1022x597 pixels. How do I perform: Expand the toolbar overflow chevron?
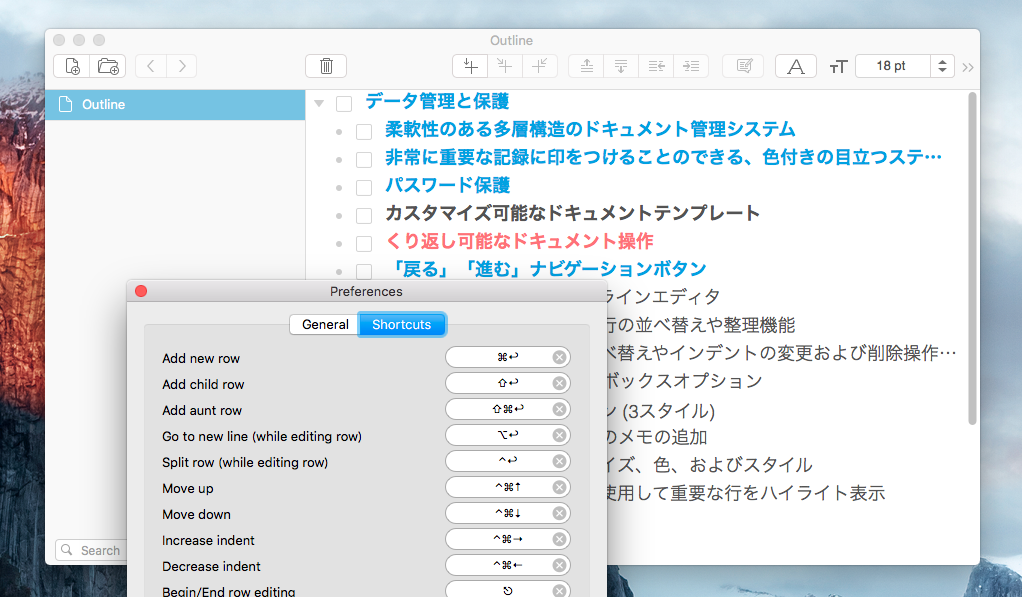[967, 67]
